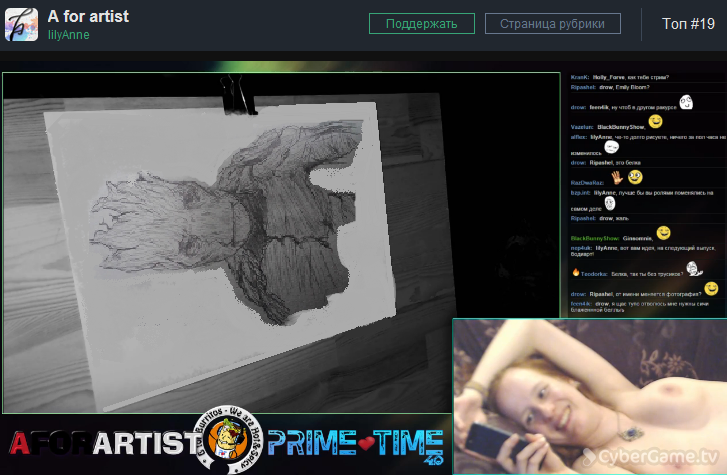Click the round Burritos badge logo

pos(229,439)
